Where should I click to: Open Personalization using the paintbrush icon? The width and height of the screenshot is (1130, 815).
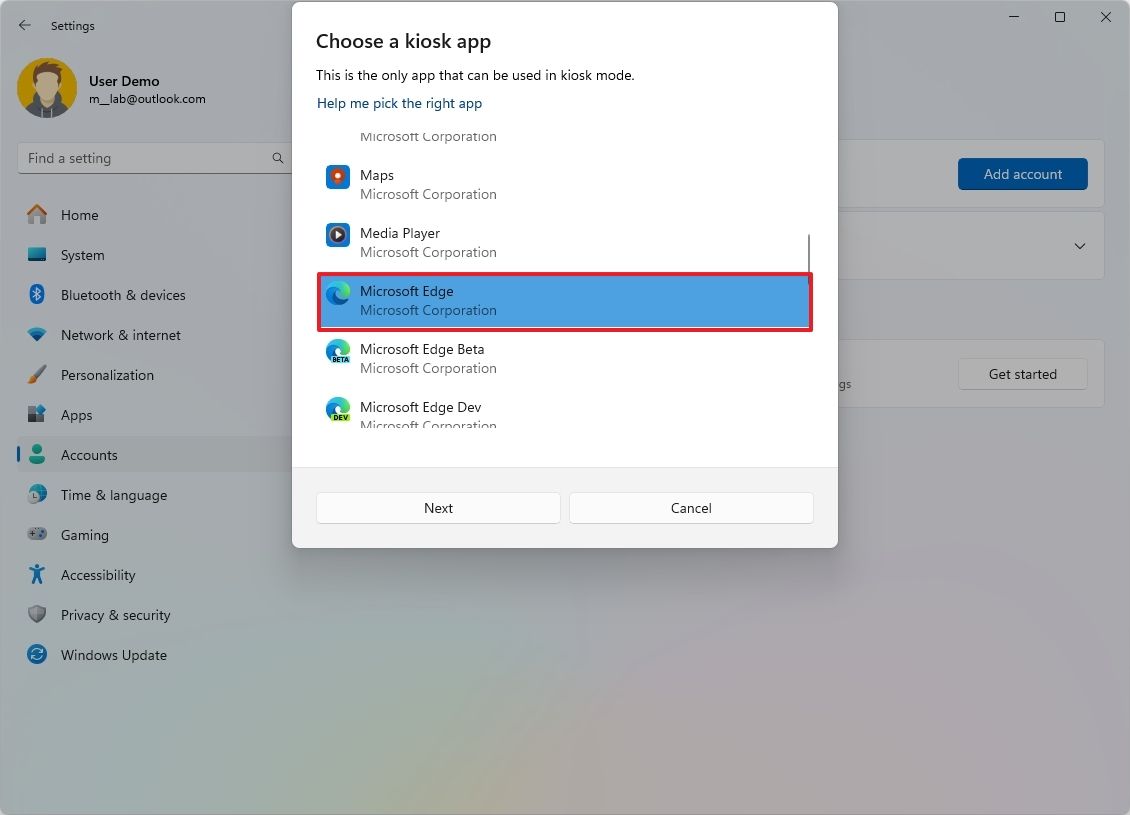(36, 375)
